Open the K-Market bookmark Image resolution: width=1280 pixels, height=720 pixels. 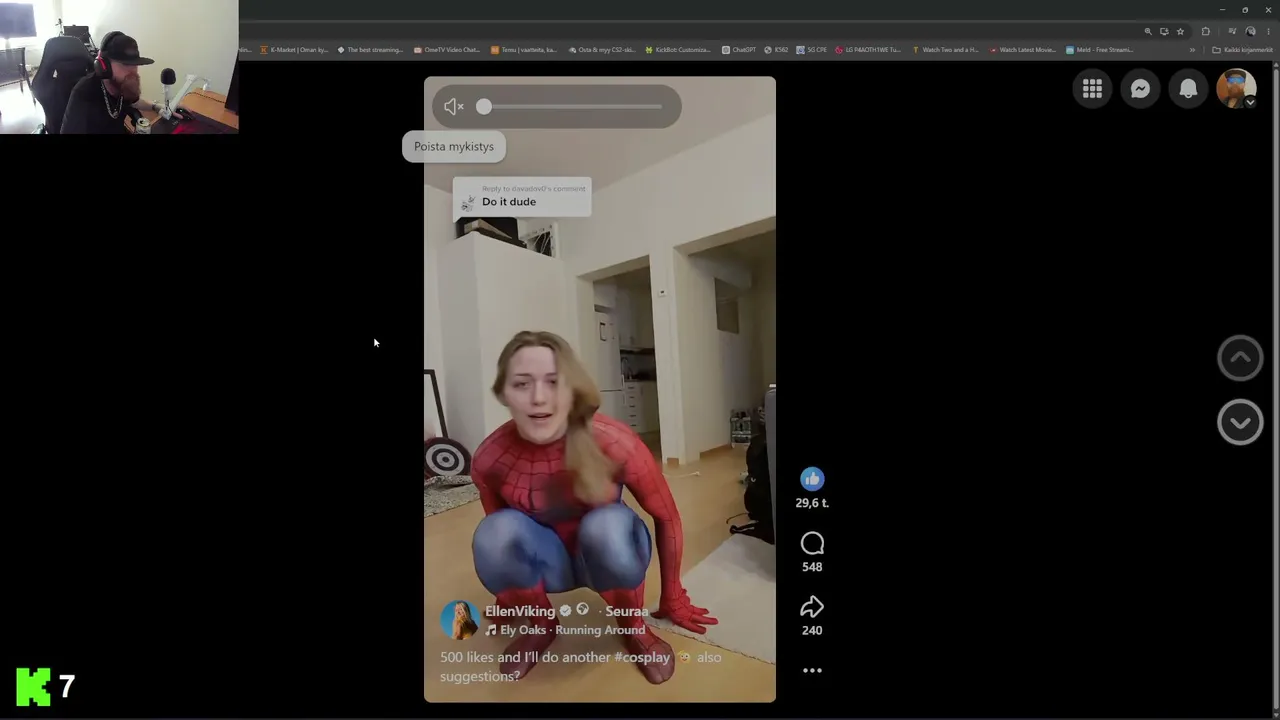coord(295,49)
